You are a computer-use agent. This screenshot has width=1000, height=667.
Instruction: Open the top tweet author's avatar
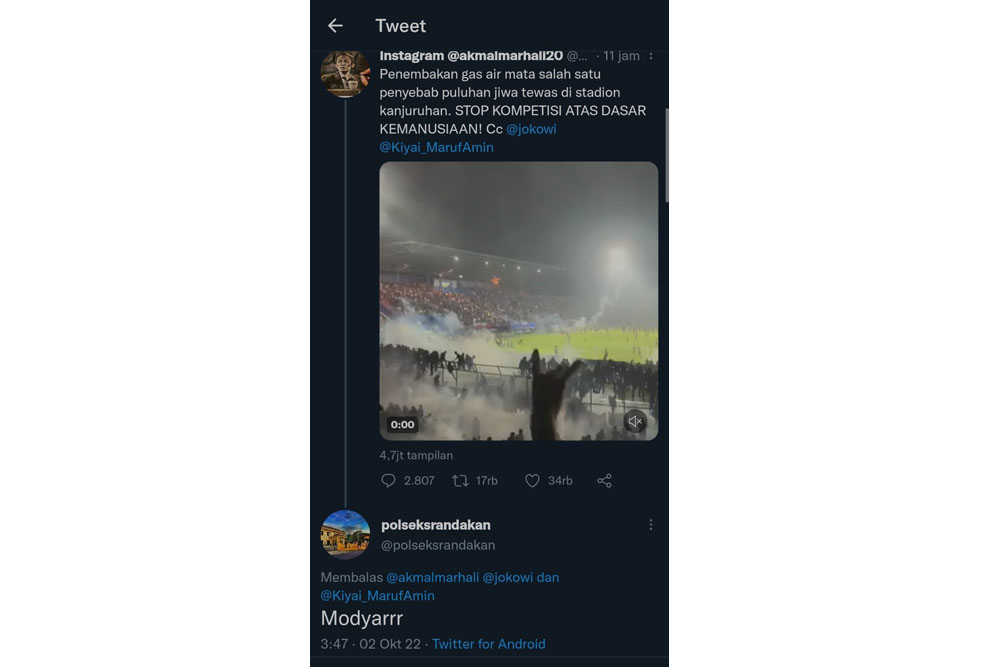(x=345, y=74)
